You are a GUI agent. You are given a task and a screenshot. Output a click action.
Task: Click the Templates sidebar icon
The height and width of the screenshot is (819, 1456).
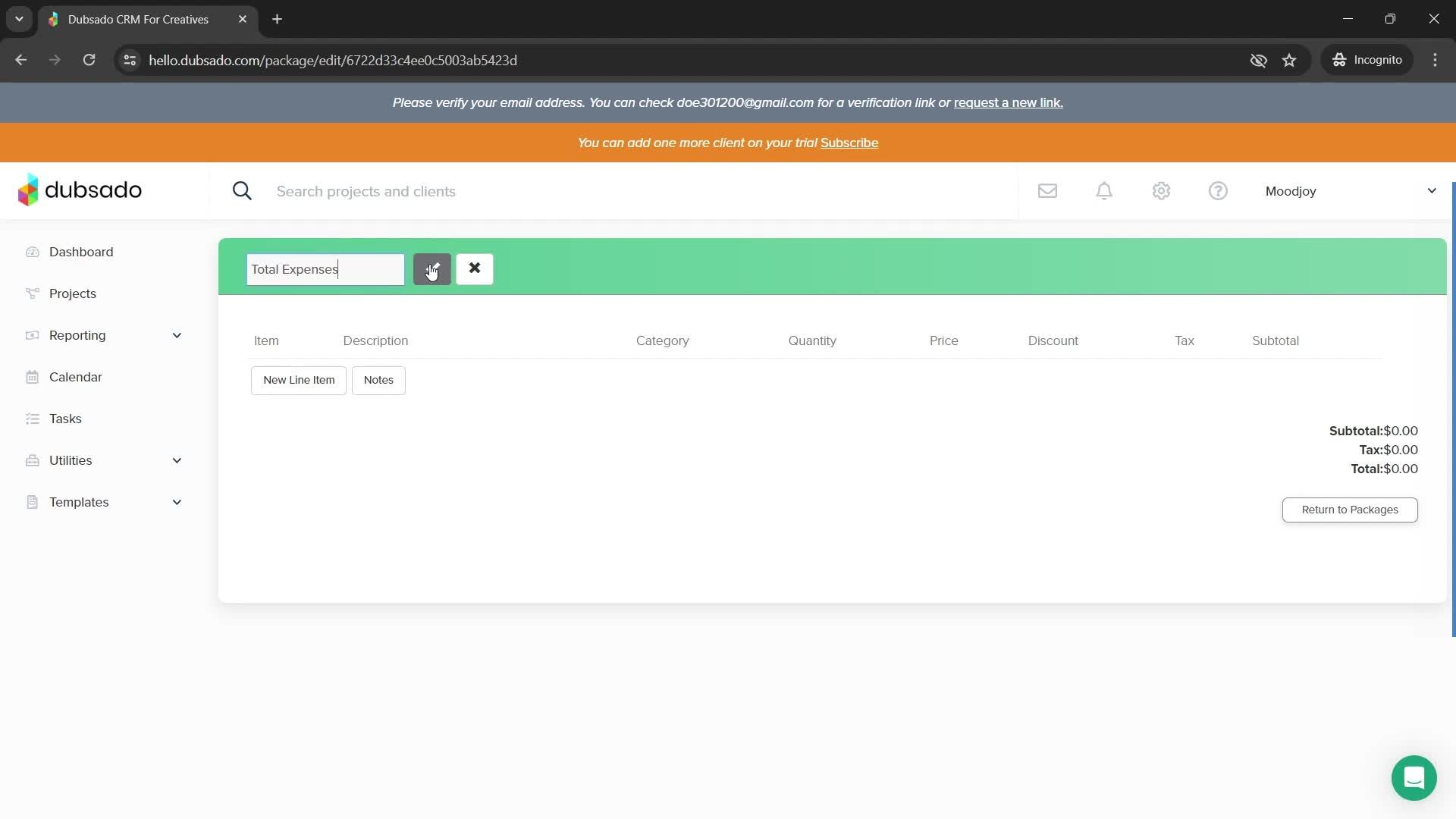point(32,502)
